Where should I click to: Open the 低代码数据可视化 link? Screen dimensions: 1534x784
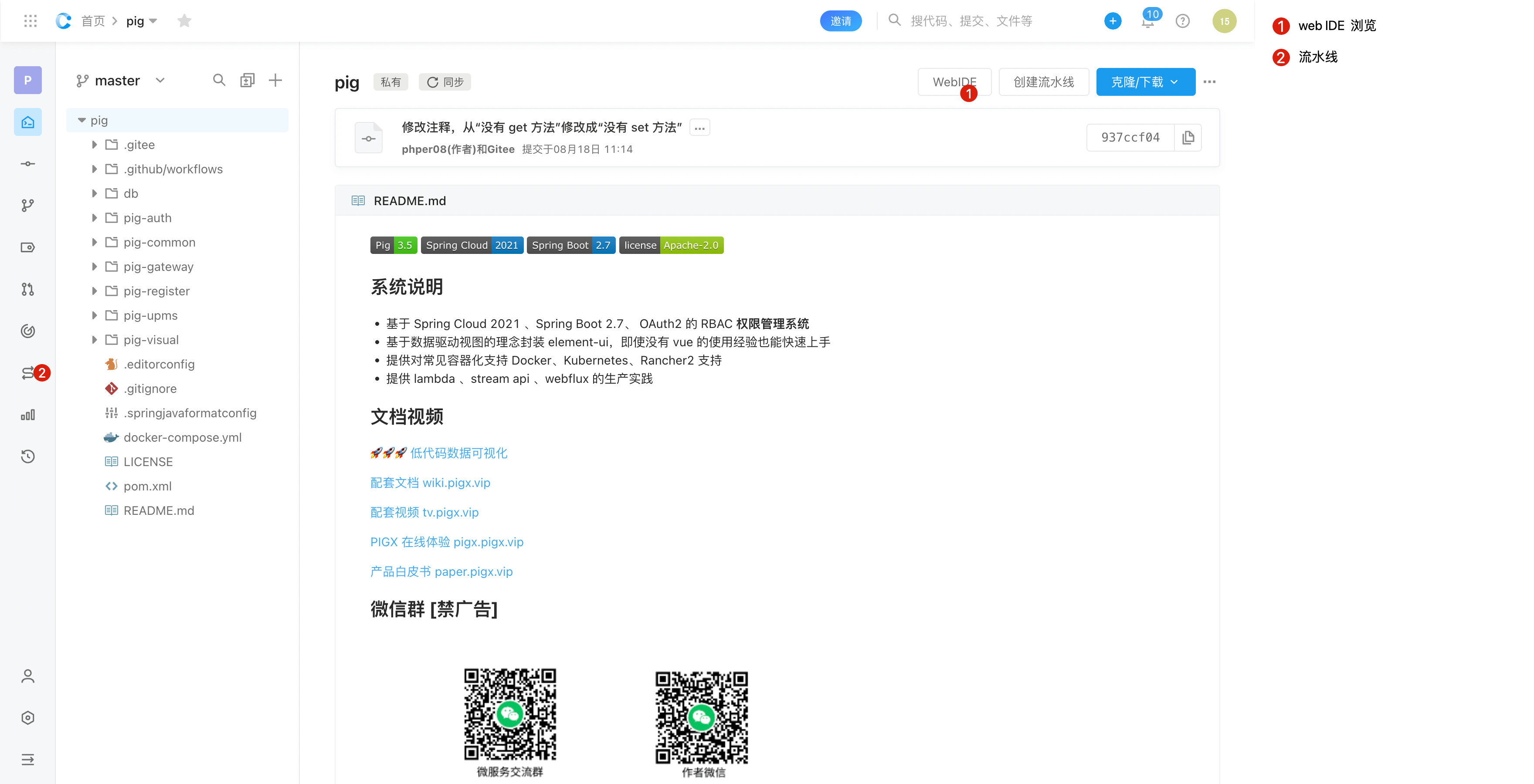pyautogui.click(x=458, y=453)
